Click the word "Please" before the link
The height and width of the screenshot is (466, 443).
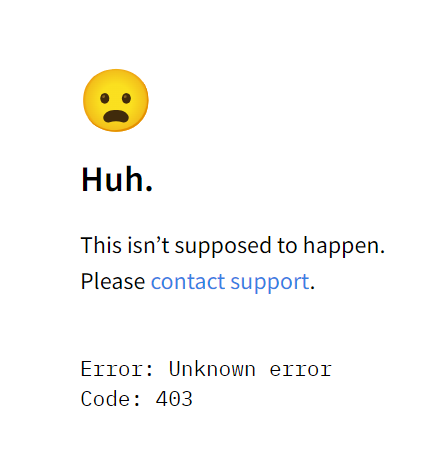(113, 282)
